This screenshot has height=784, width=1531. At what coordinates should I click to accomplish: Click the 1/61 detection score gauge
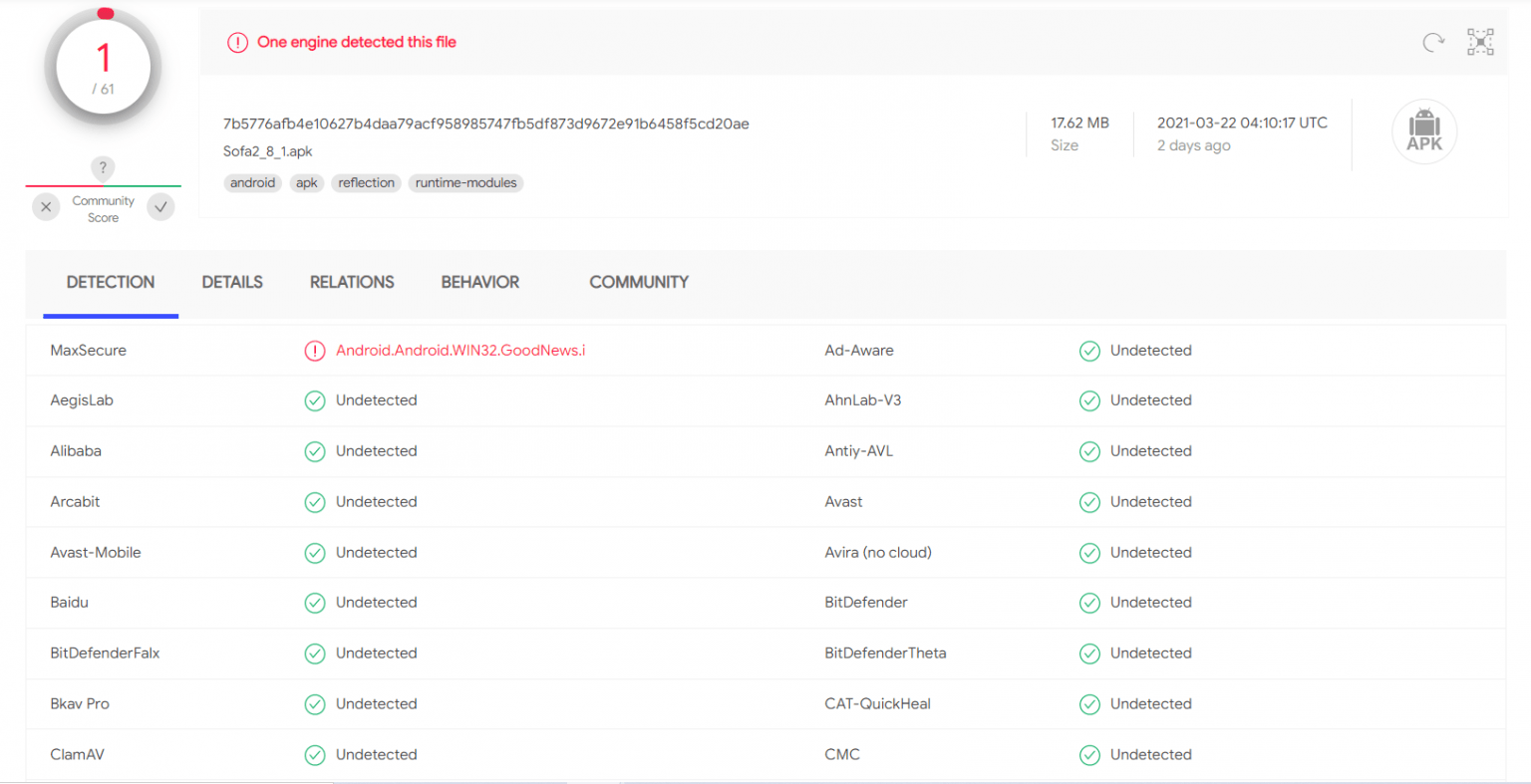103,68
